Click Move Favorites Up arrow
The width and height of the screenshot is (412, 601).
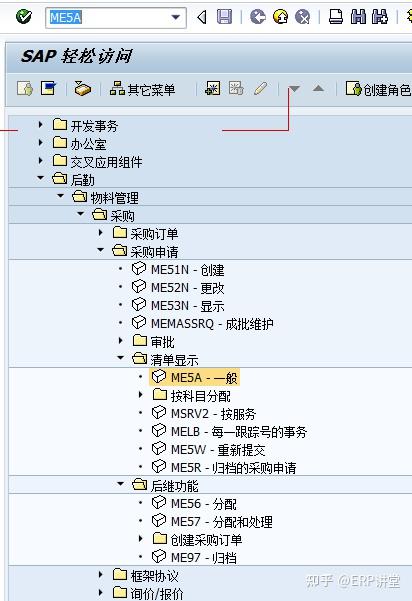coord(318,89)
